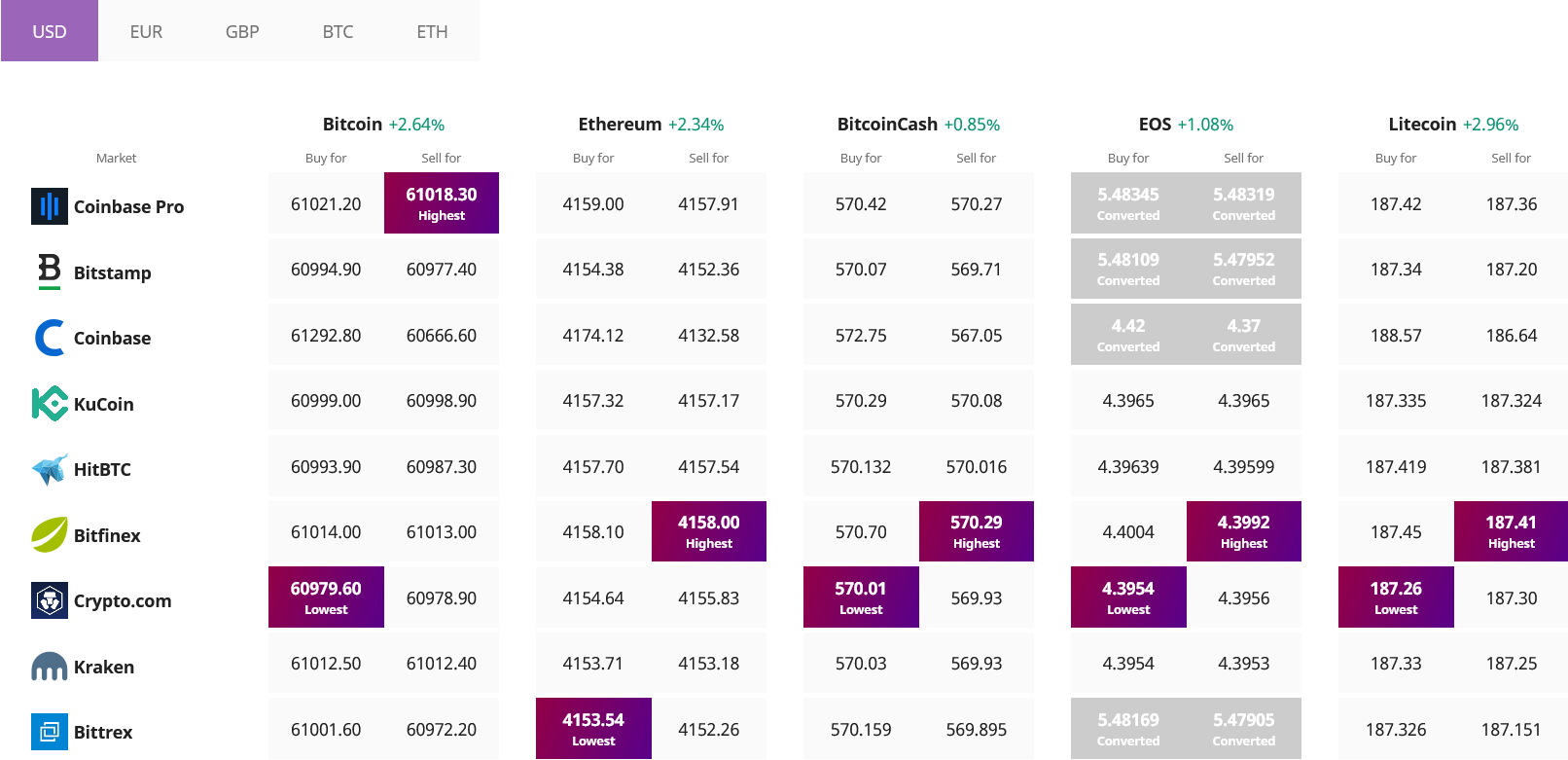Open the ETH currency tab
The image size is (1568, 760).
pos(432,31)
